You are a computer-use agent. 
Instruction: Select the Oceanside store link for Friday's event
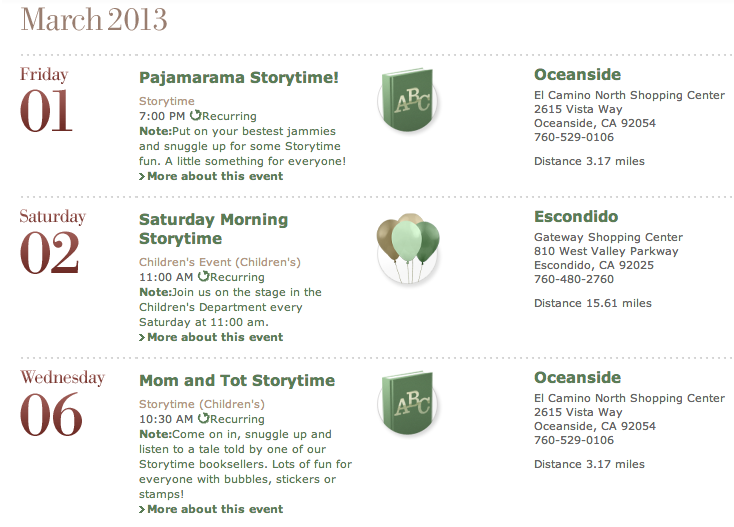click(x=577, y=75)
